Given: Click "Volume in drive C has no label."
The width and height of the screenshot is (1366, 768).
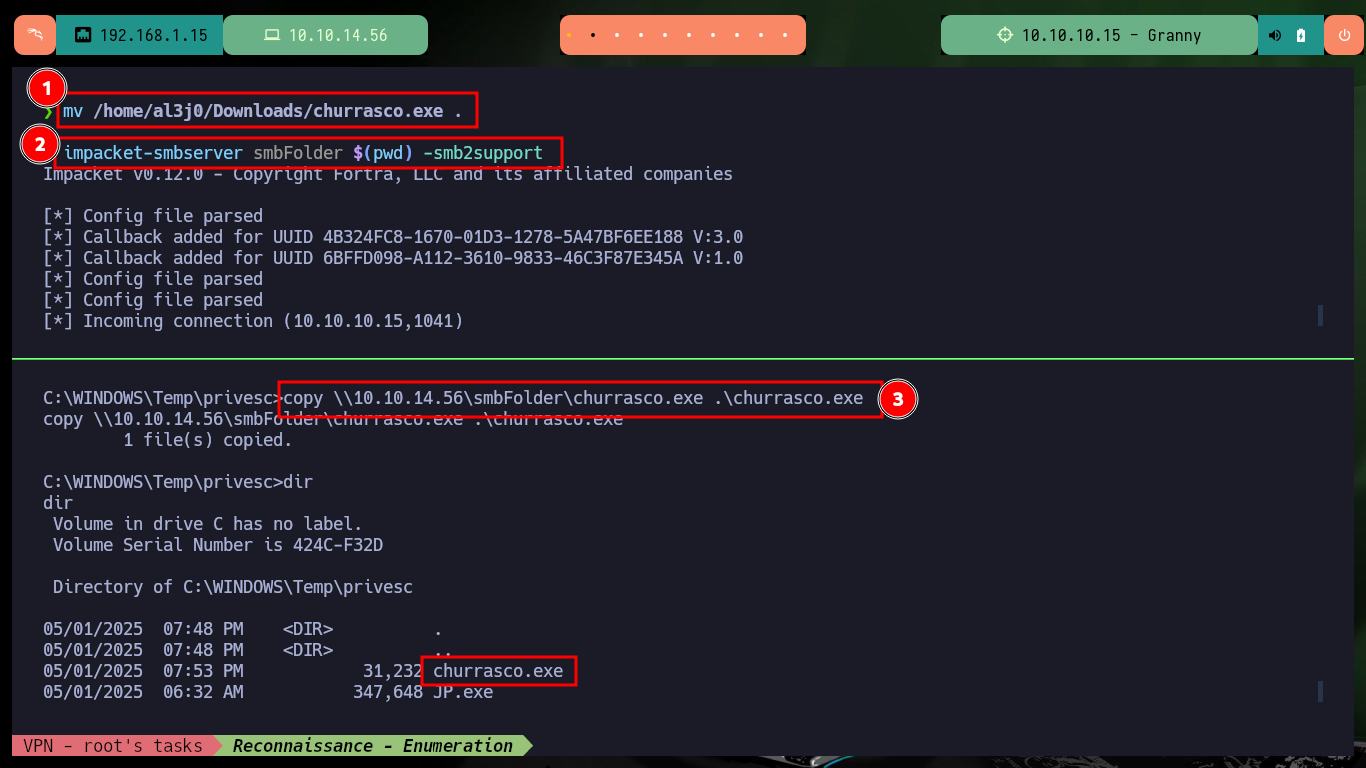Looking at the screenshot, I should coord(208,524).
